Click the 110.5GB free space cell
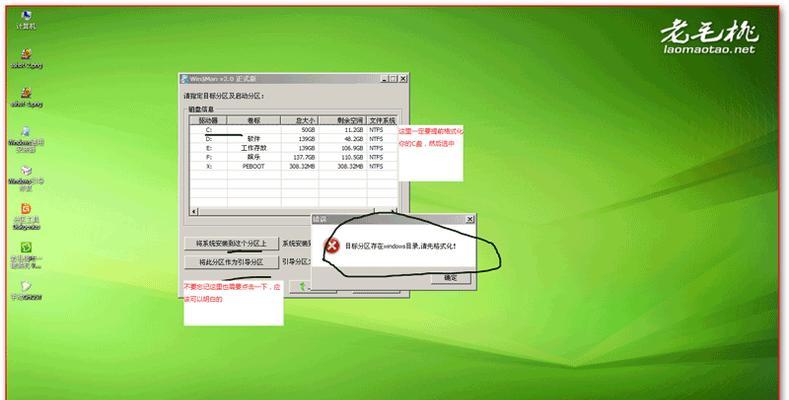This screenshot has width=789, height=400. [343, 157]
